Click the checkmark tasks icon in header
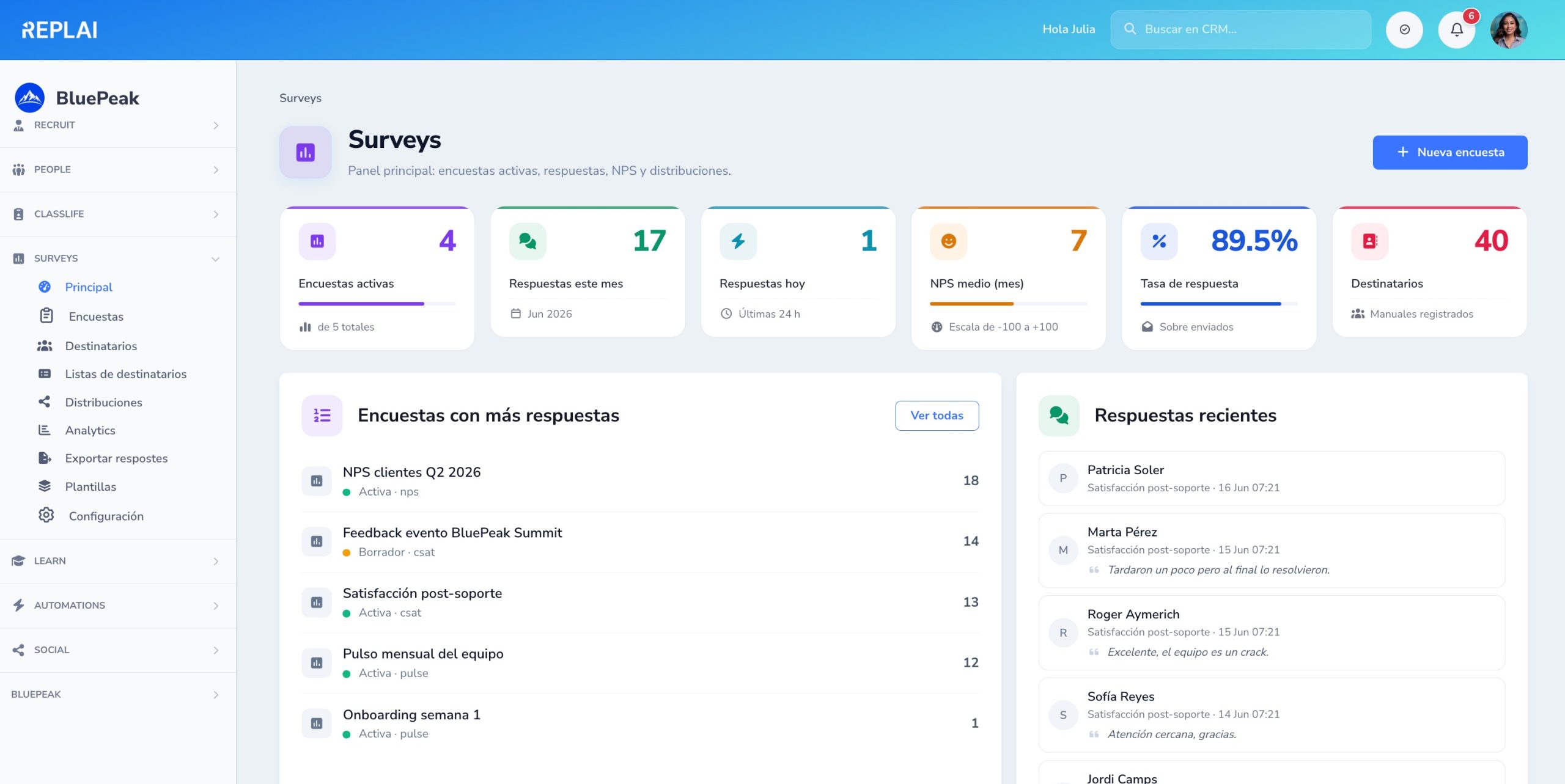 tap(1404, 29)
